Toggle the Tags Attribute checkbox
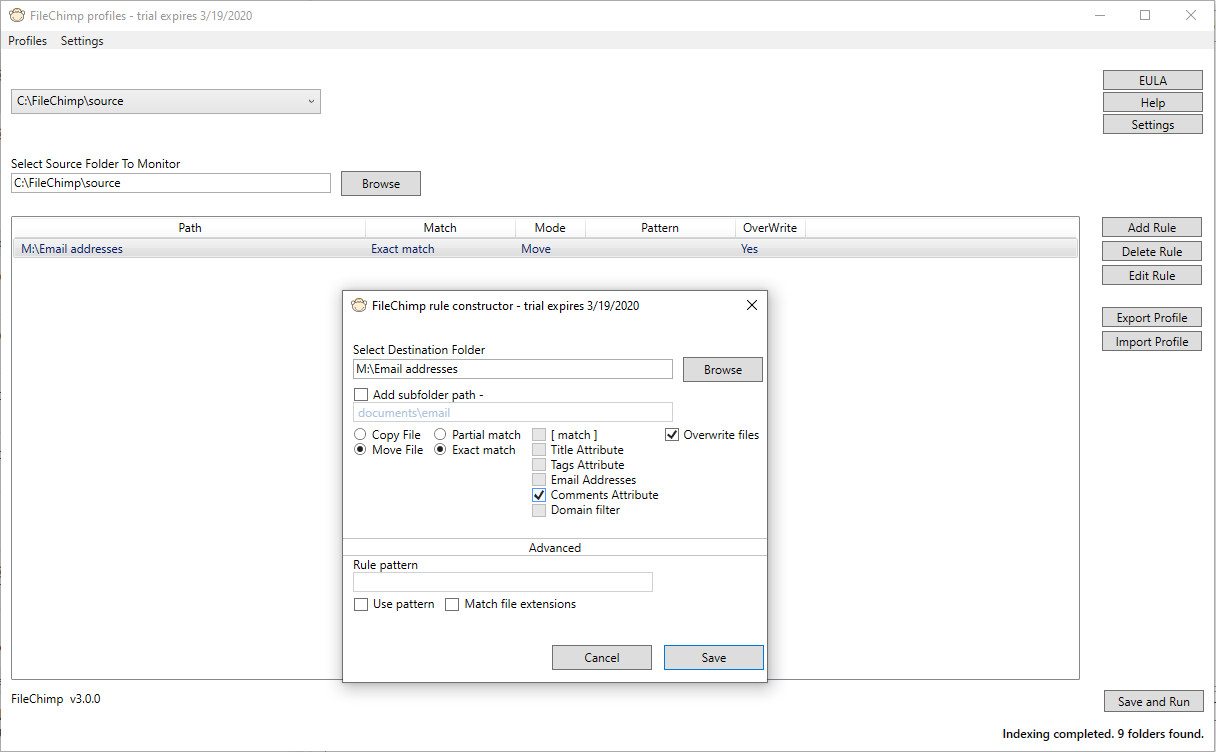Image resolution: width=1216 pixels, height=752 pixels. pos(539,465)
